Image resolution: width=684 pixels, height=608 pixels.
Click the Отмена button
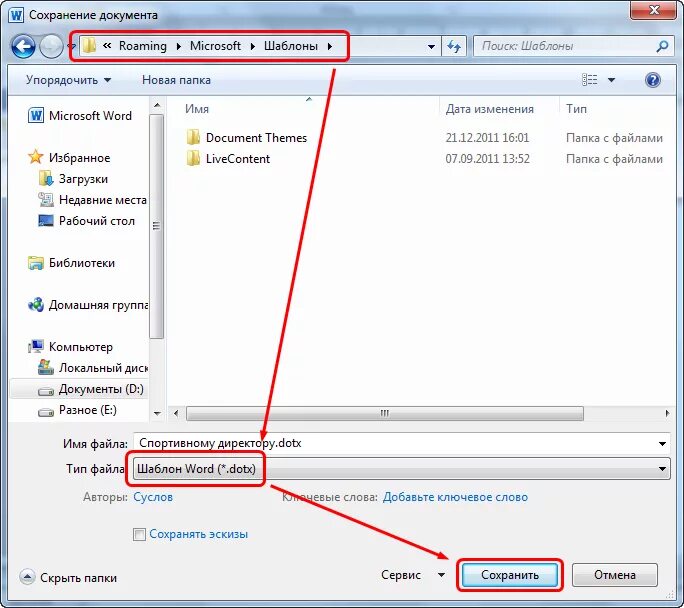(x=615, y=575)
